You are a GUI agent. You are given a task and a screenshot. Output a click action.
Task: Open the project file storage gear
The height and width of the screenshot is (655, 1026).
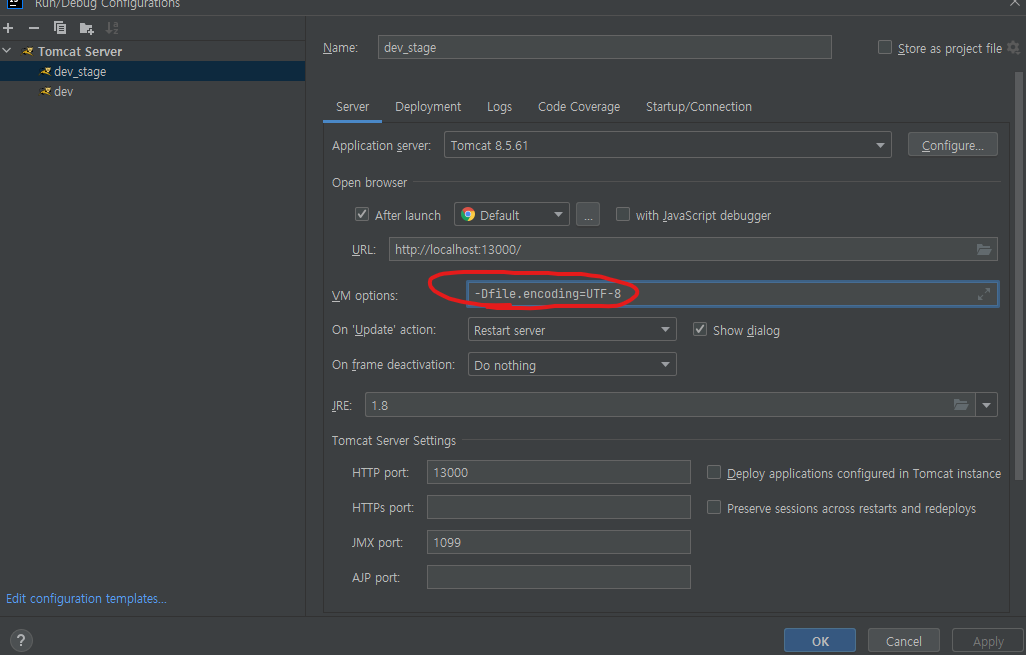click(x=1013, y=48)
